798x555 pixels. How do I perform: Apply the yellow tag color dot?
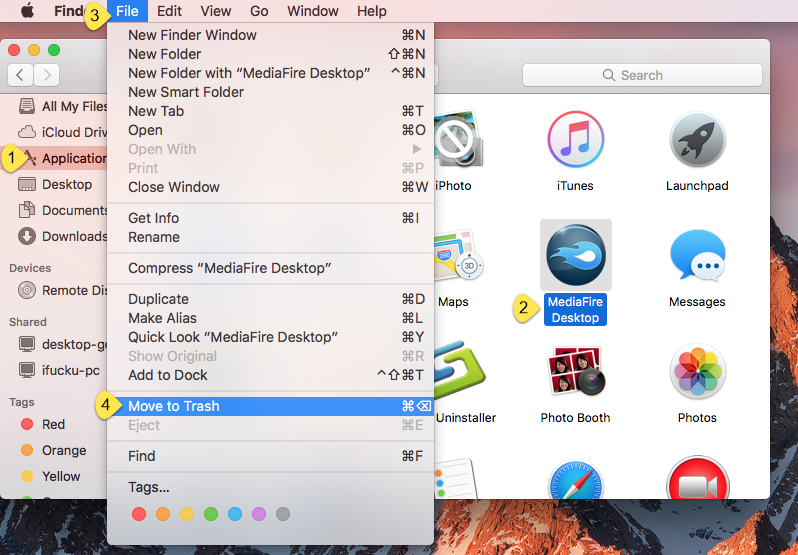pyautogui.click(x=187, y=514)
